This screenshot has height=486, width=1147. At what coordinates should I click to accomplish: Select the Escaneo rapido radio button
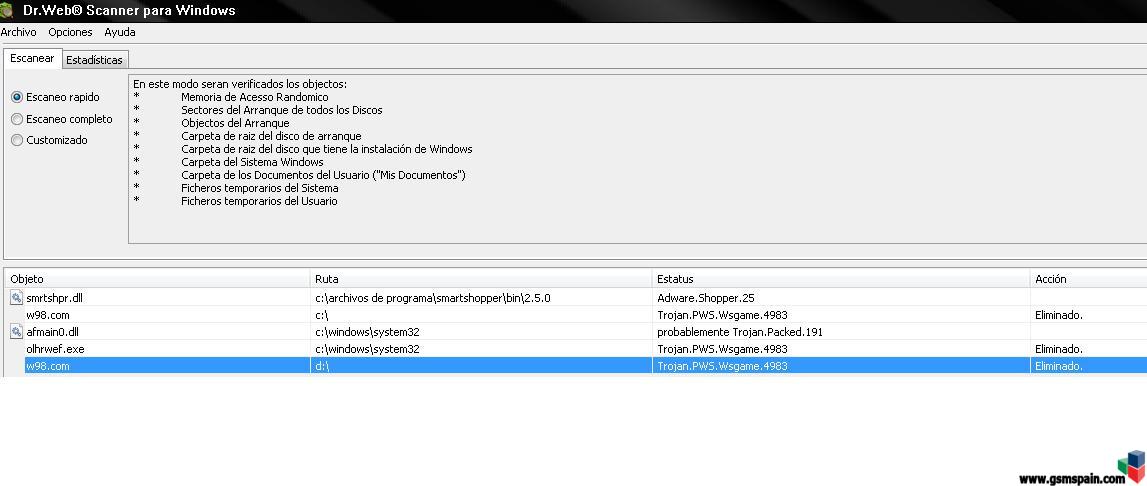[x=17, y=97]
